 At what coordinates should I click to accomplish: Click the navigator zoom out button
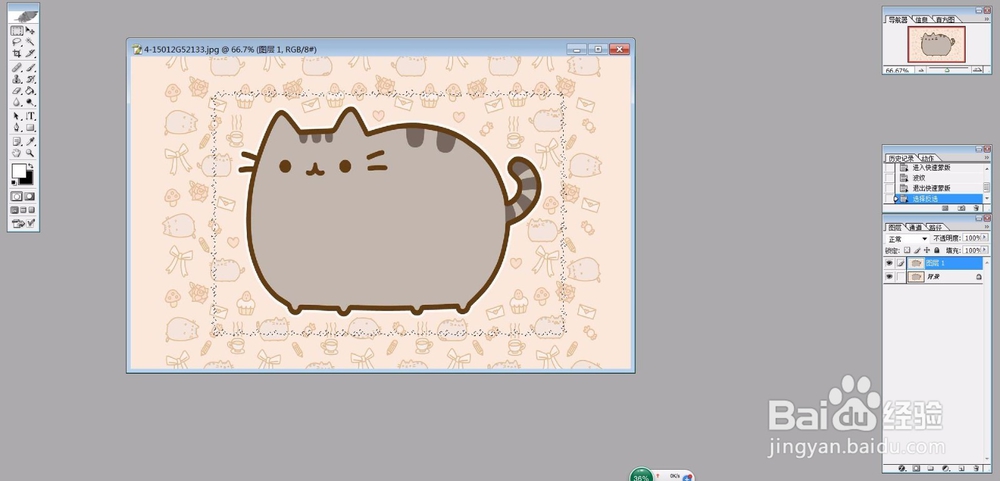click(921, 70)
